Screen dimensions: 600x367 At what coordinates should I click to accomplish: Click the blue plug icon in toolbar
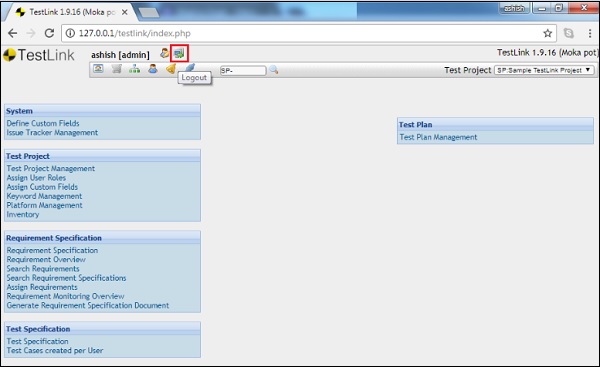(190, 67)
